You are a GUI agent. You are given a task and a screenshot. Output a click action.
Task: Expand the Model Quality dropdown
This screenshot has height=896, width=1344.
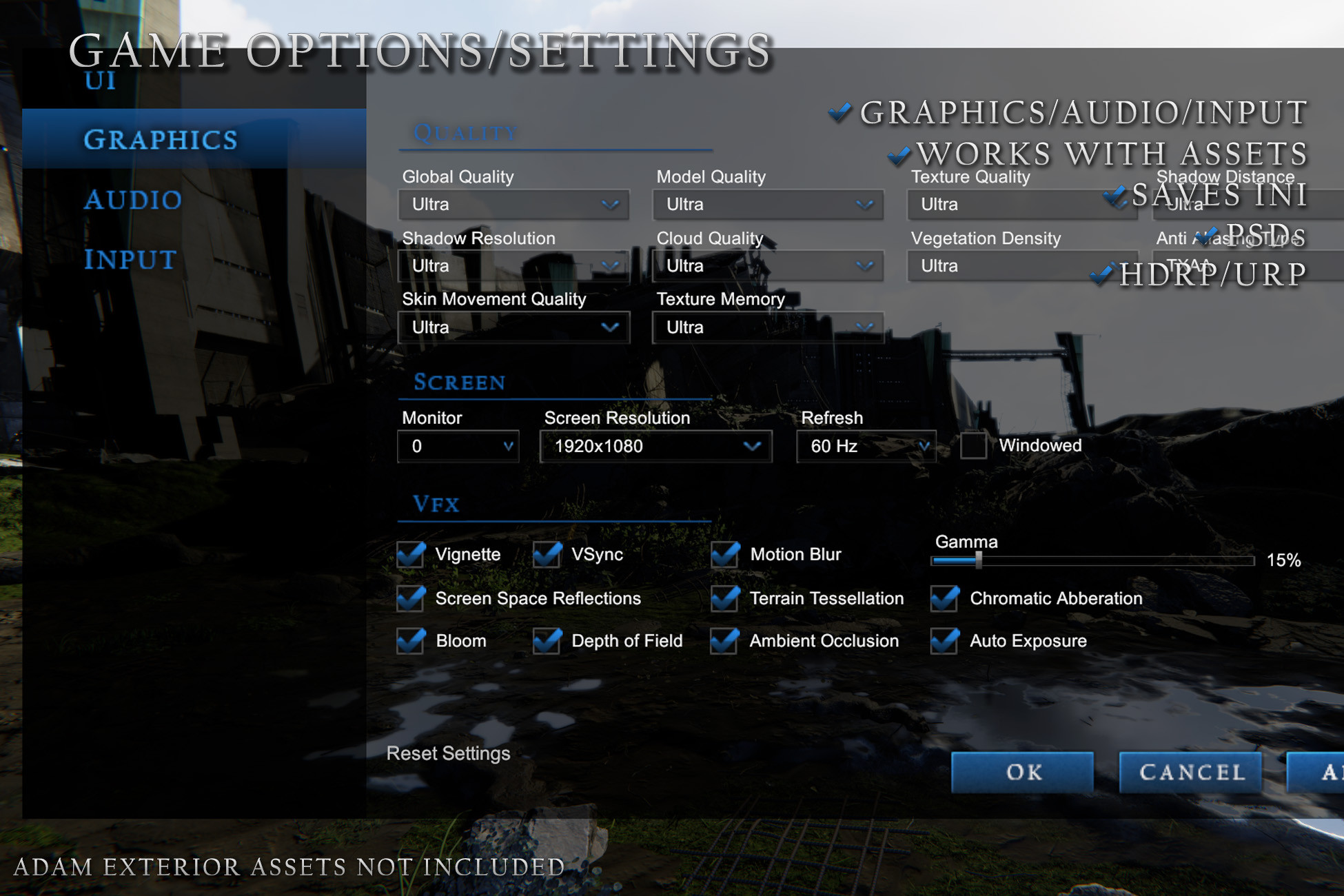point(767,205)
